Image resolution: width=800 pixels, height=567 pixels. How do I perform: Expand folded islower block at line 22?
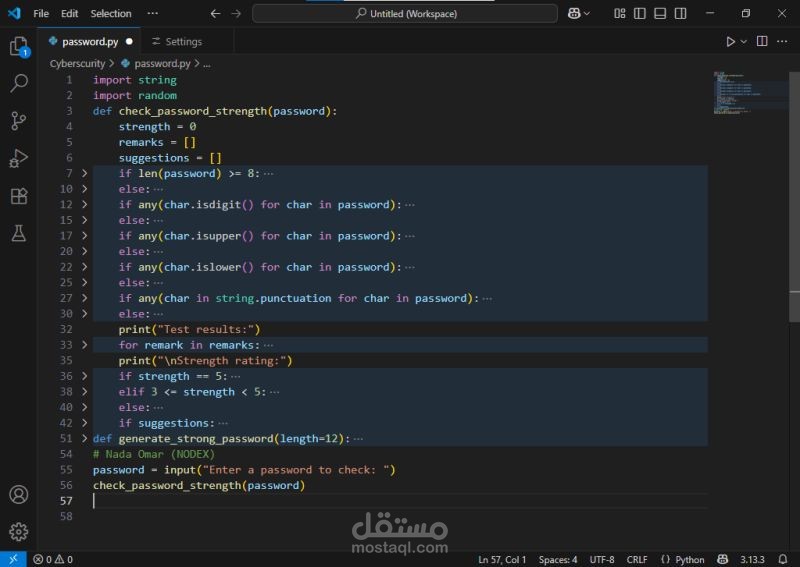tap(85, 267)
